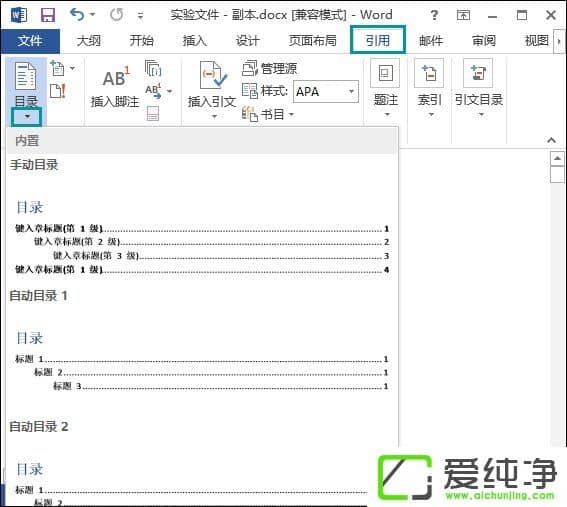Click the Update Table icon with exclamation mark
Screen dimensions: 567x507
coord(58,91)
